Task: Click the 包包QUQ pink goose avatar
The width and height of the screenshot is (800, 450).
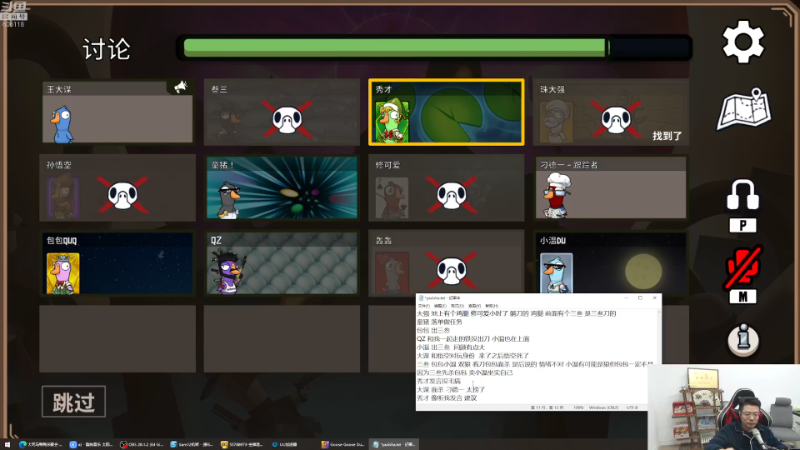Action: (x=63, y=273)
